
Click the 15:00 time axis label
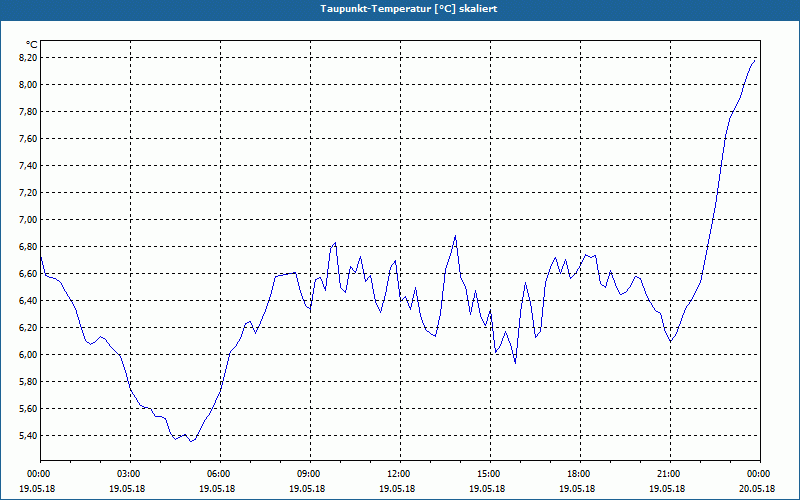(490, 474)
